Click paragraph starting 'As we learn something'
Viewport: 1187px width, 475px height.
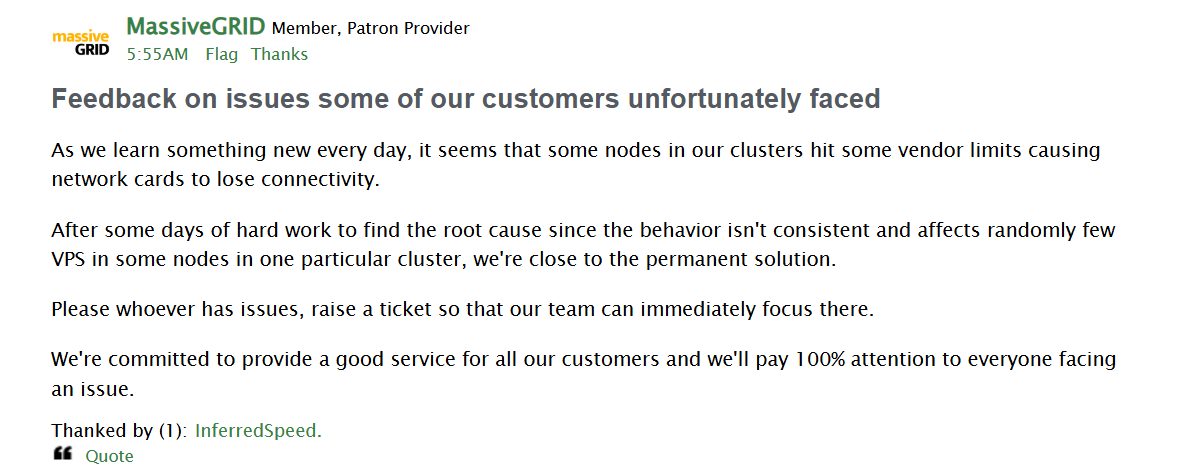(575, 164)
